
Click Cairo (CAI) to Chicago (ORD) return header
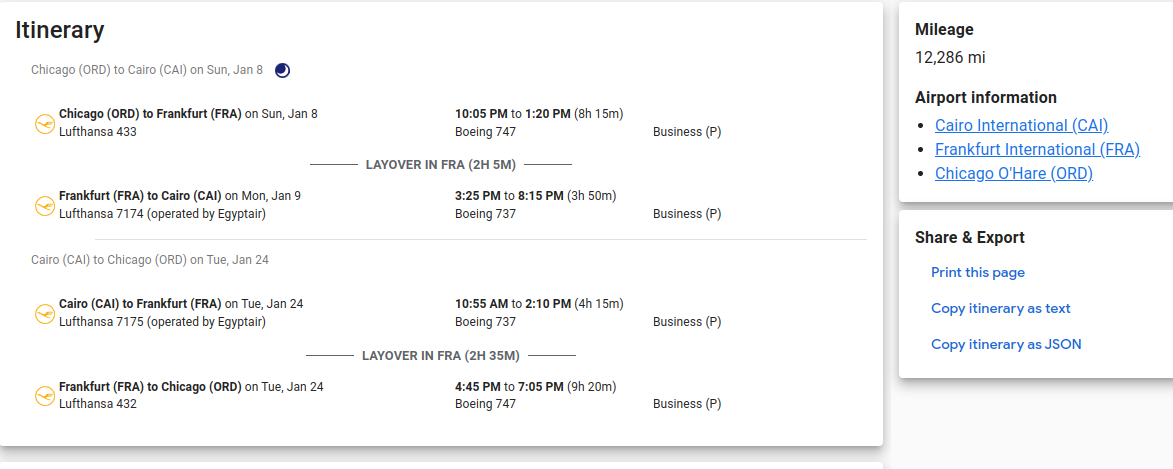pos(150,260)
